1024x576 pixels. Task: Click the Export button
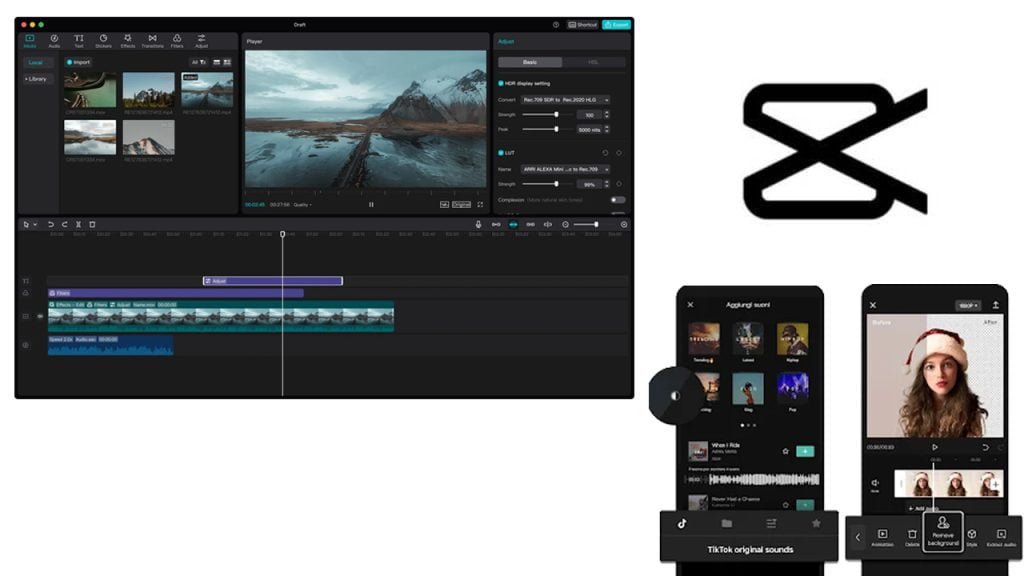[616, 25]
